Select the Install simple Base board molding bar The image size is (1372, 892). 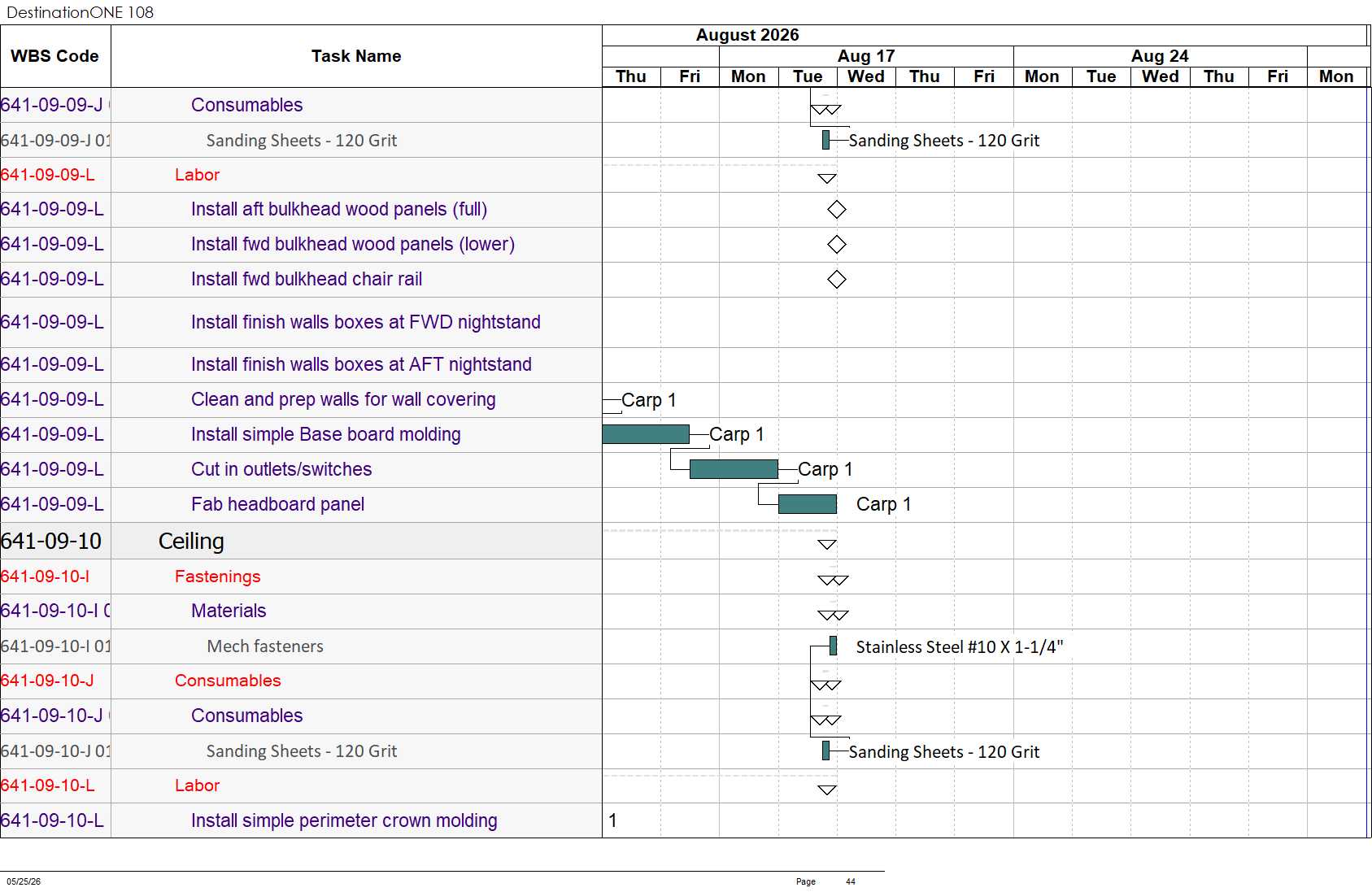click(x=646, y=434)
